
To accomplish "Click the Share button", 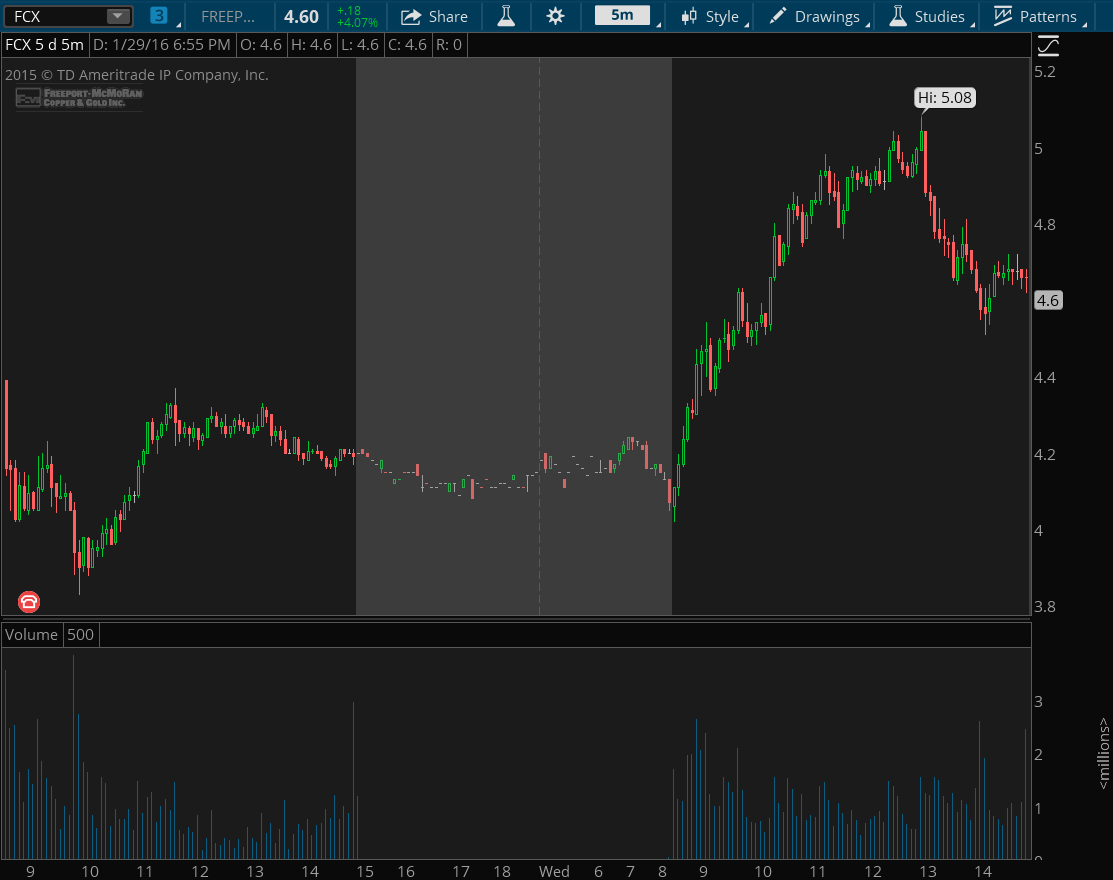I will coord(434,16).
